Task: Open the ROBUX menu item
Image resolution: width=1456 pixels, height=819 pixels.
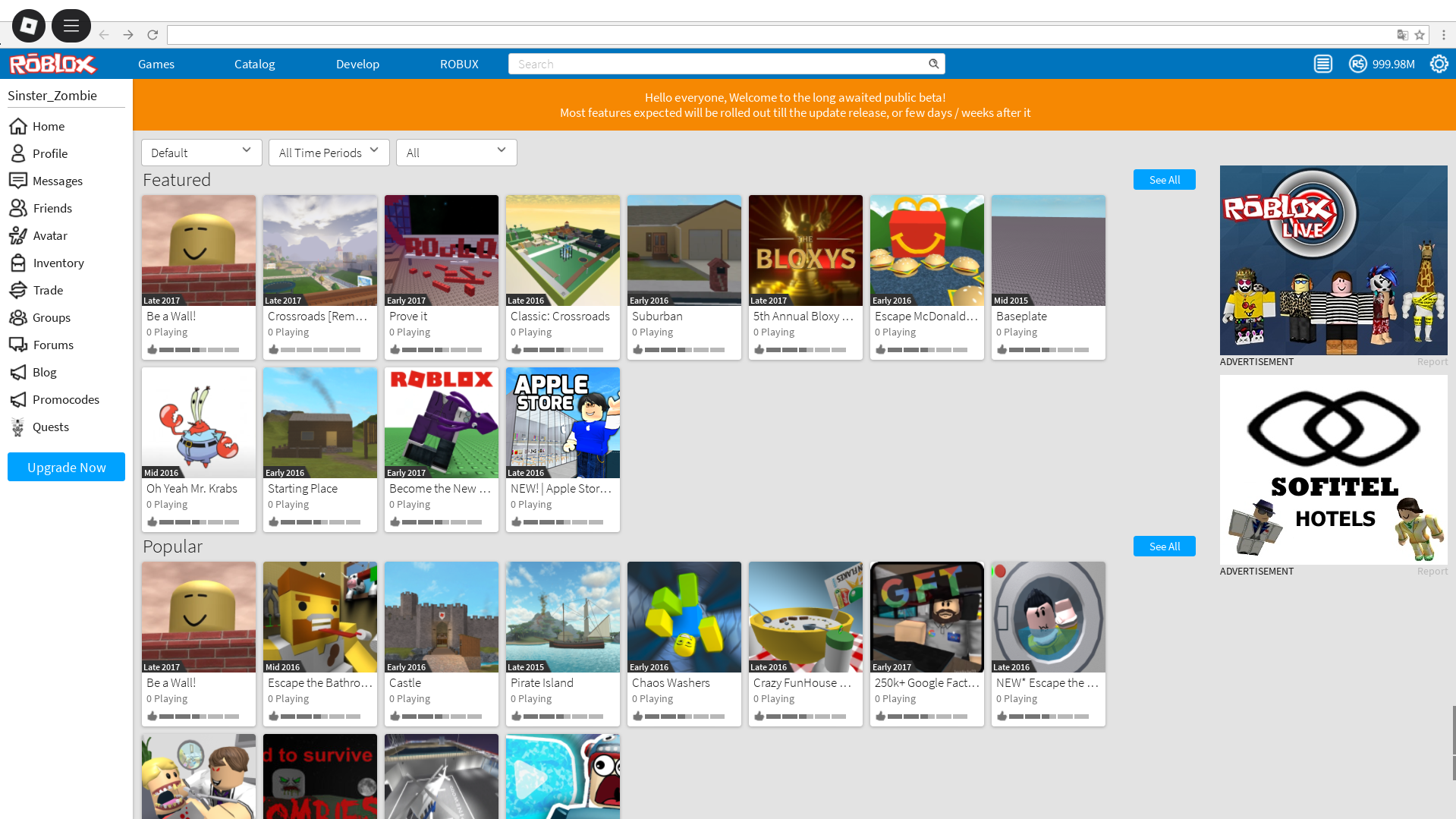Action: click(459, 64)
